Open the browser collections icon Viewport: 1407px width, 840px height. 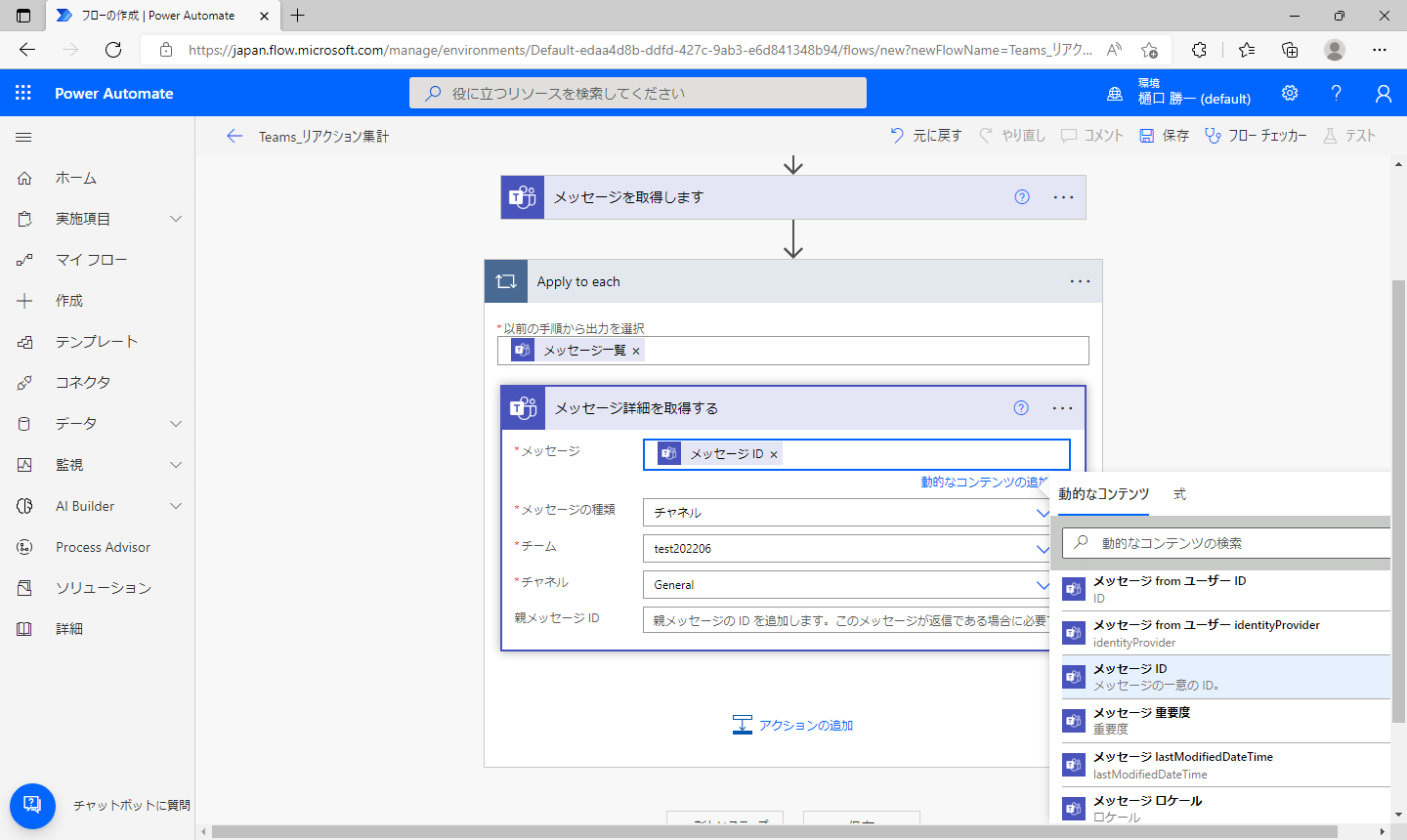point(1290,50)
